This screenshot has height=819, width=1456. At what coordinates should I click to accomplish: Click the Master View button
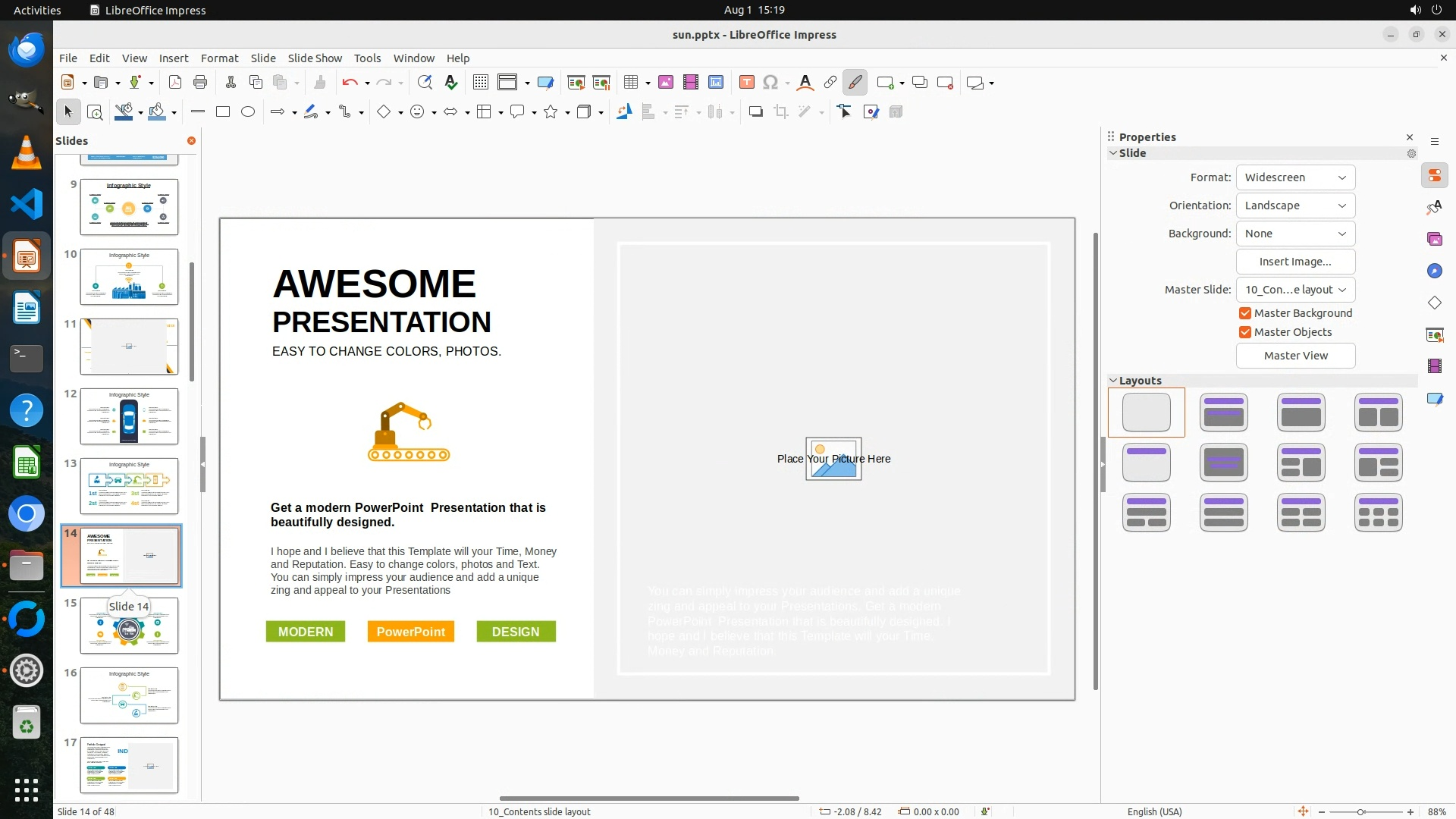(1295, 356)
